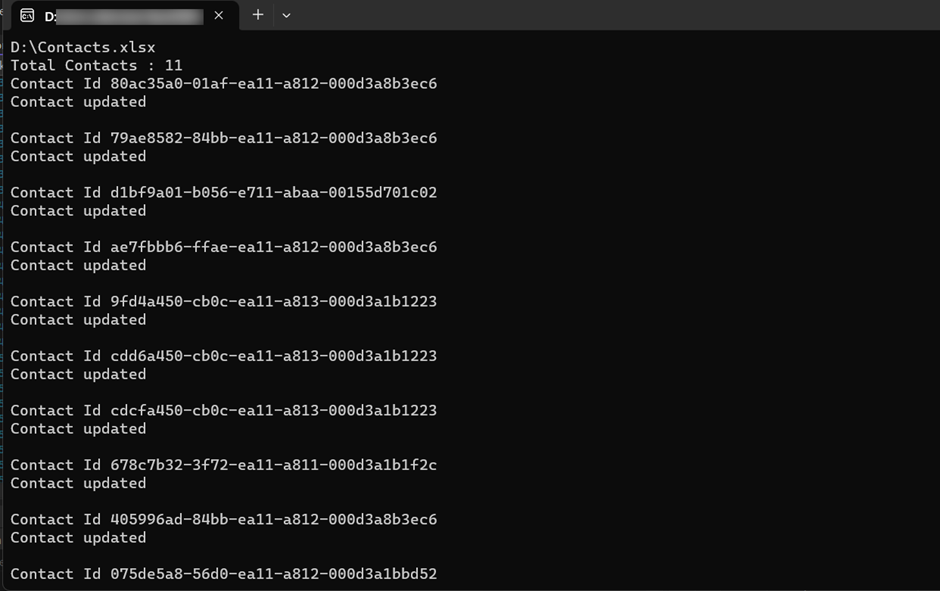Click the D:\Contacts.xlsx path line
This screenshot has height=591, width=940.
(x=83, y=47)
